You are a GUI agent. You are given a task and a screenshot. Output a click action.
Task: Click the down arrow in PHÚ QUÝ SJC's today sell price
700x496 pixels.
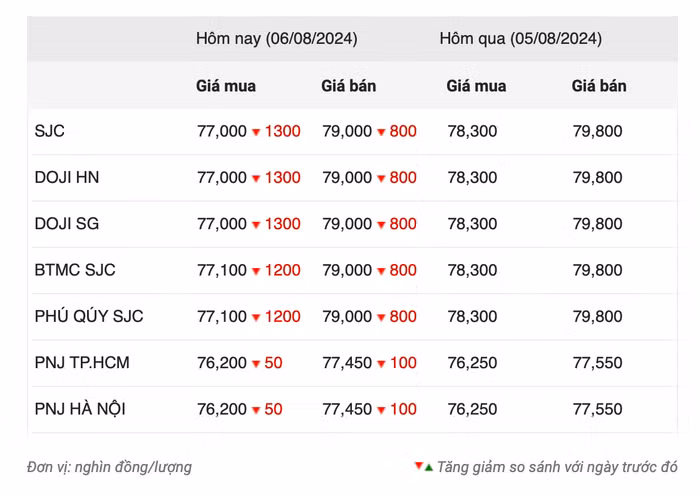(x=381, y=317)
